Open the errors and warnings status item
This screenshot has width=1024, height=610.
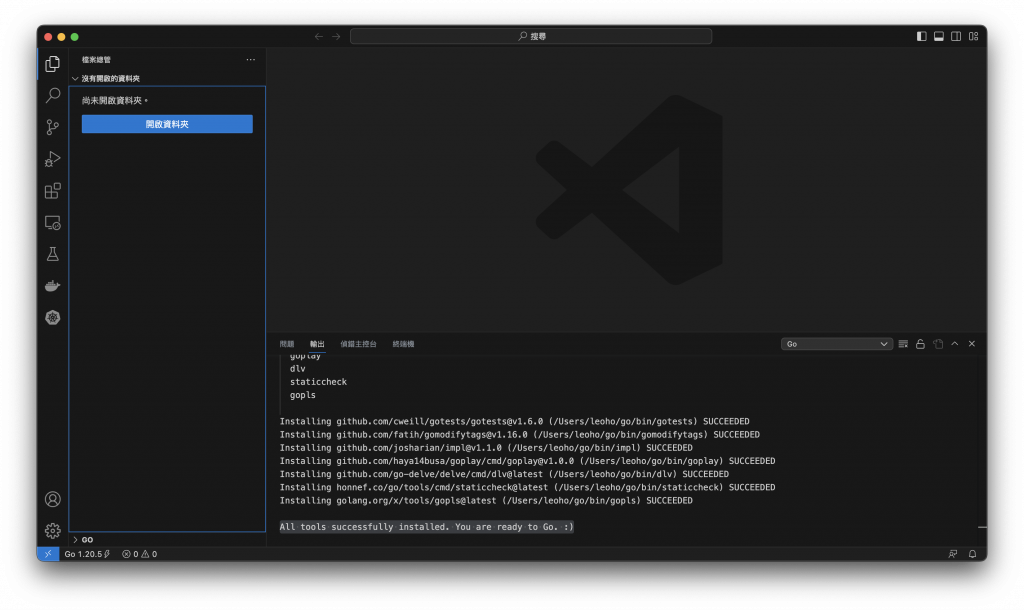(139, 554)
